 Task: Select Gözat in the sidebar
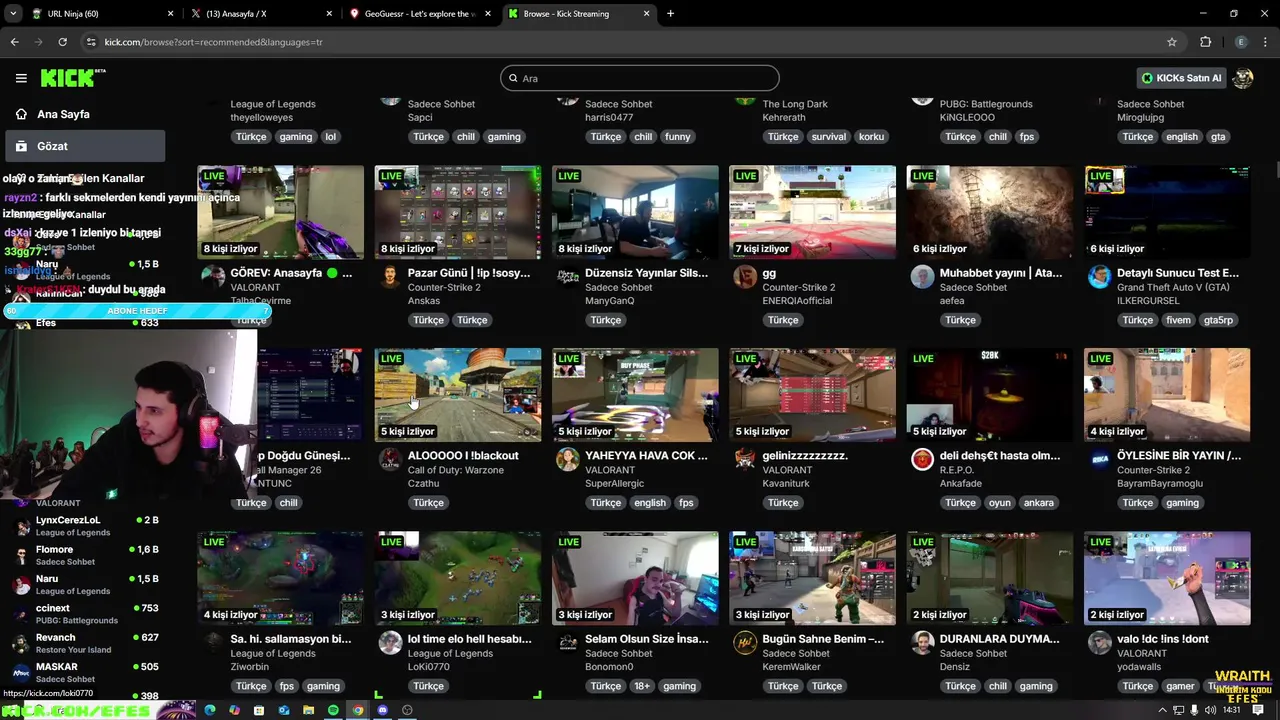85,146
